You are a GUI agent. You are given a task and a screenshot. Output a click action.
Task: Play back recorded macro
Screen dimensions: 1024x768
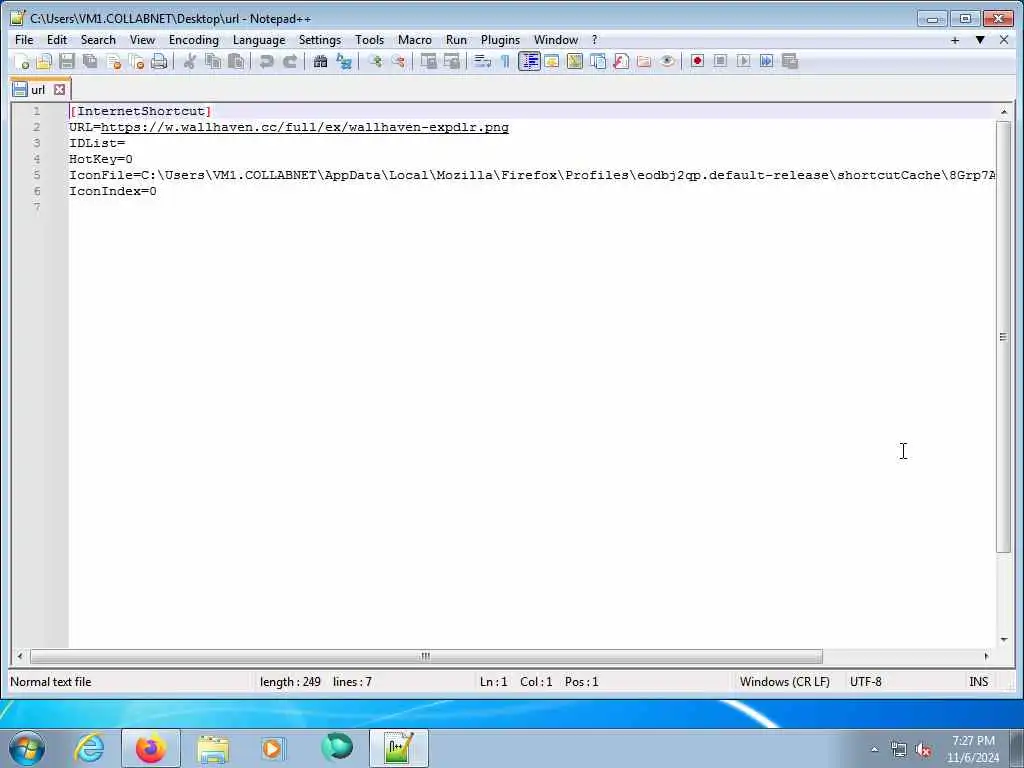(x=743, y=61)
